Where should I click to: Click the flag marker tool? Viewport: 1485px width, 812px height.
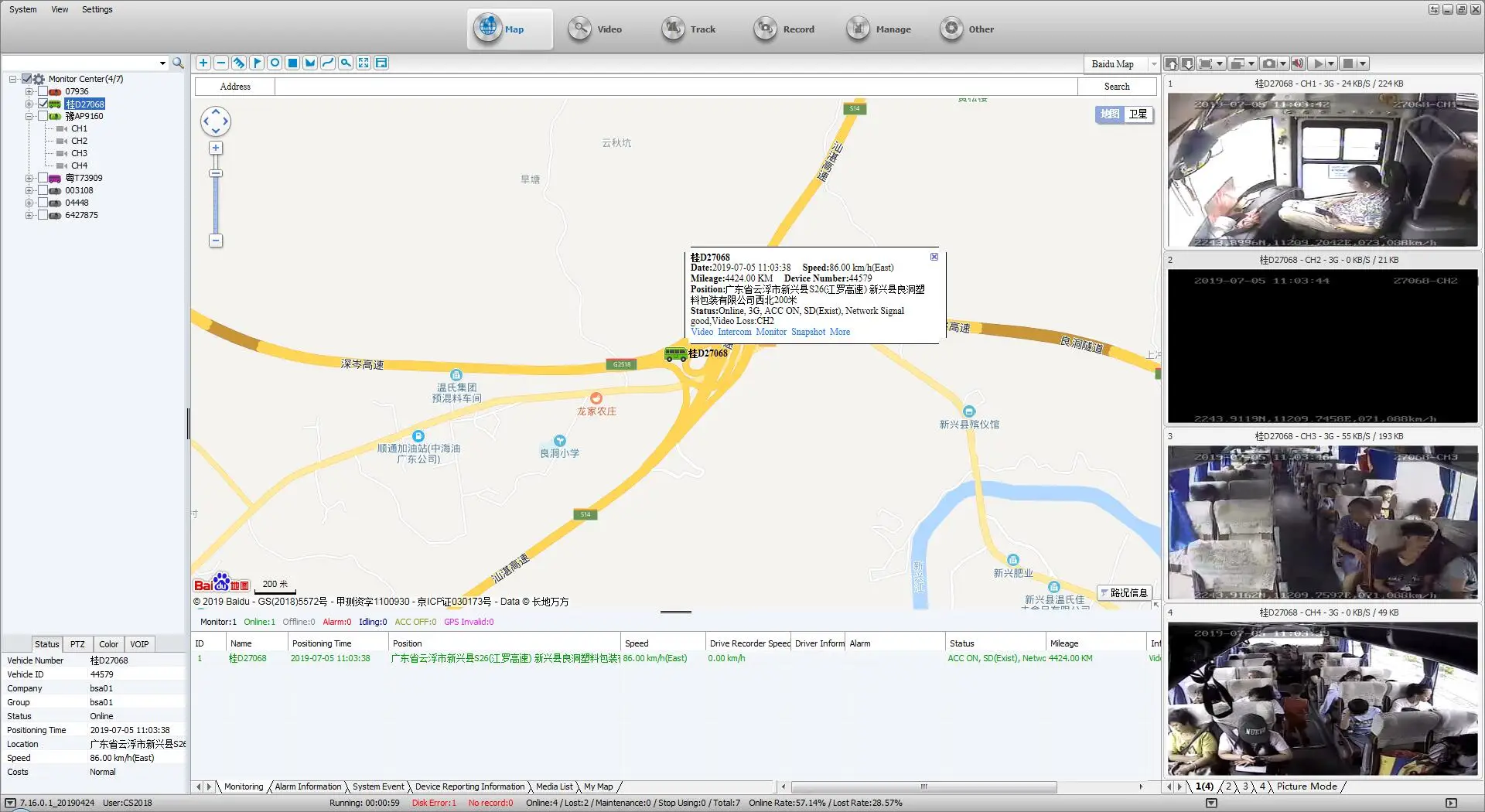(x=257, y=63)
